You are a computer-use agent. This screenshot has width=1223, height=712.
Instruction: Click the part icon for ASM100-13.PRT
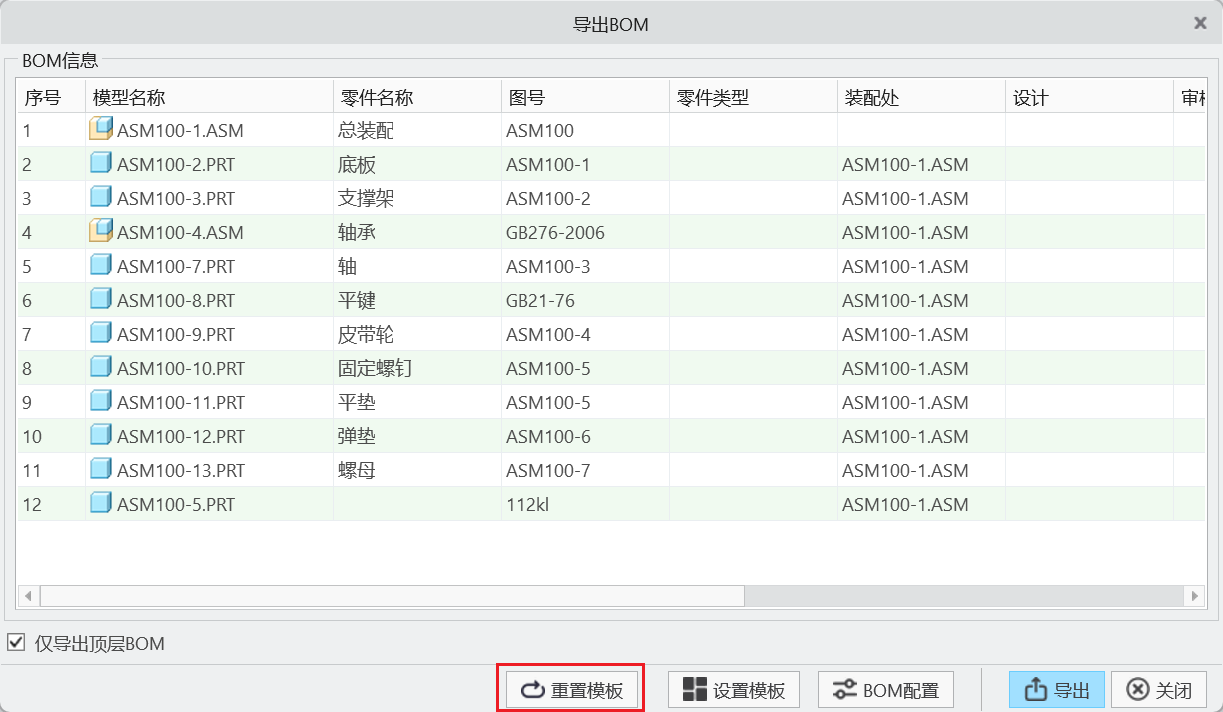click(101, 469)
